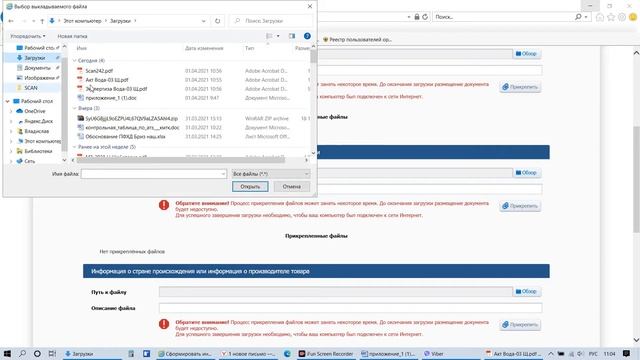Open Документы in quick access
640x360 pixels.
pyautogui.click(x=37, y=68)
